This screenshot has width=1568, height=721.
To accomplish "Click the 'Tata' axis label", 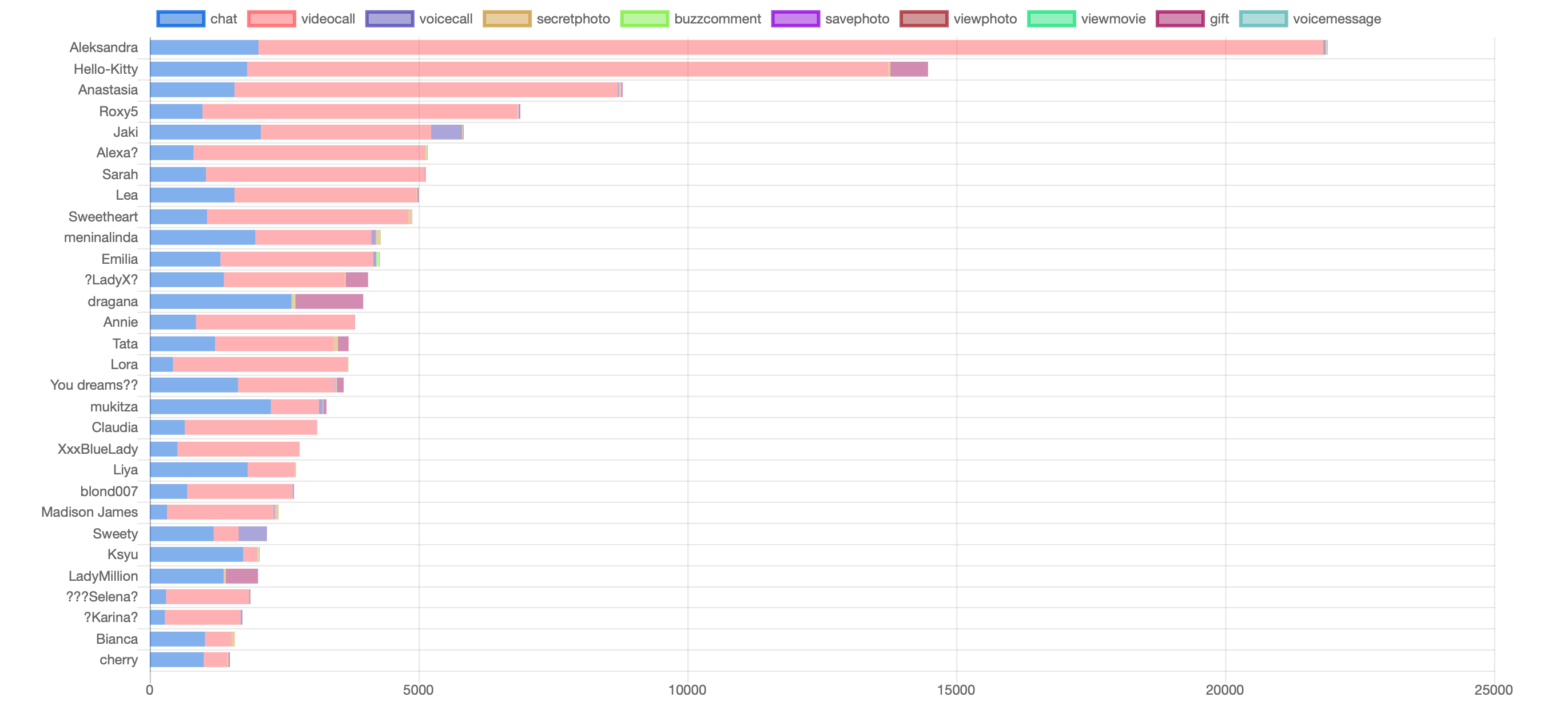I will [125, 344].
